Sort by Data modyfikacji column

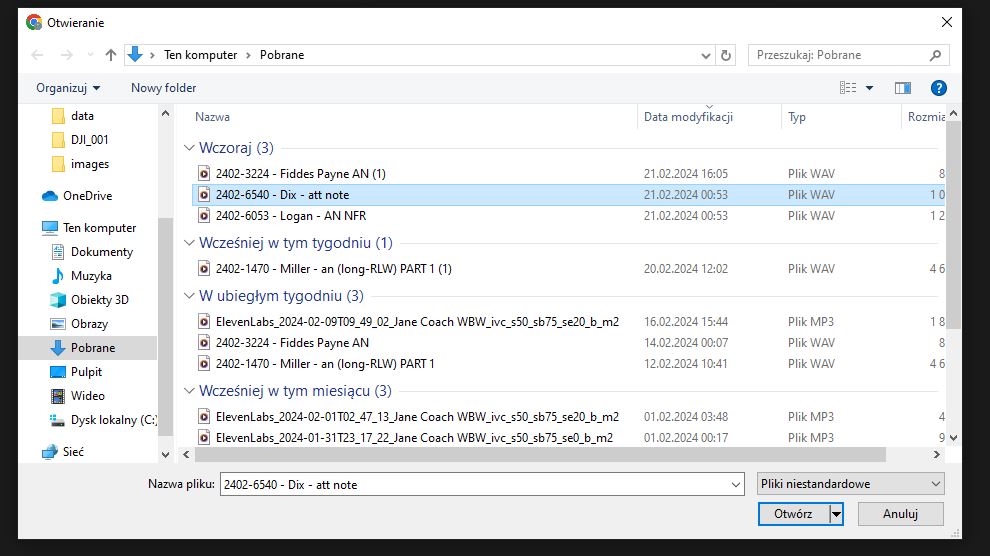point(688,117)
